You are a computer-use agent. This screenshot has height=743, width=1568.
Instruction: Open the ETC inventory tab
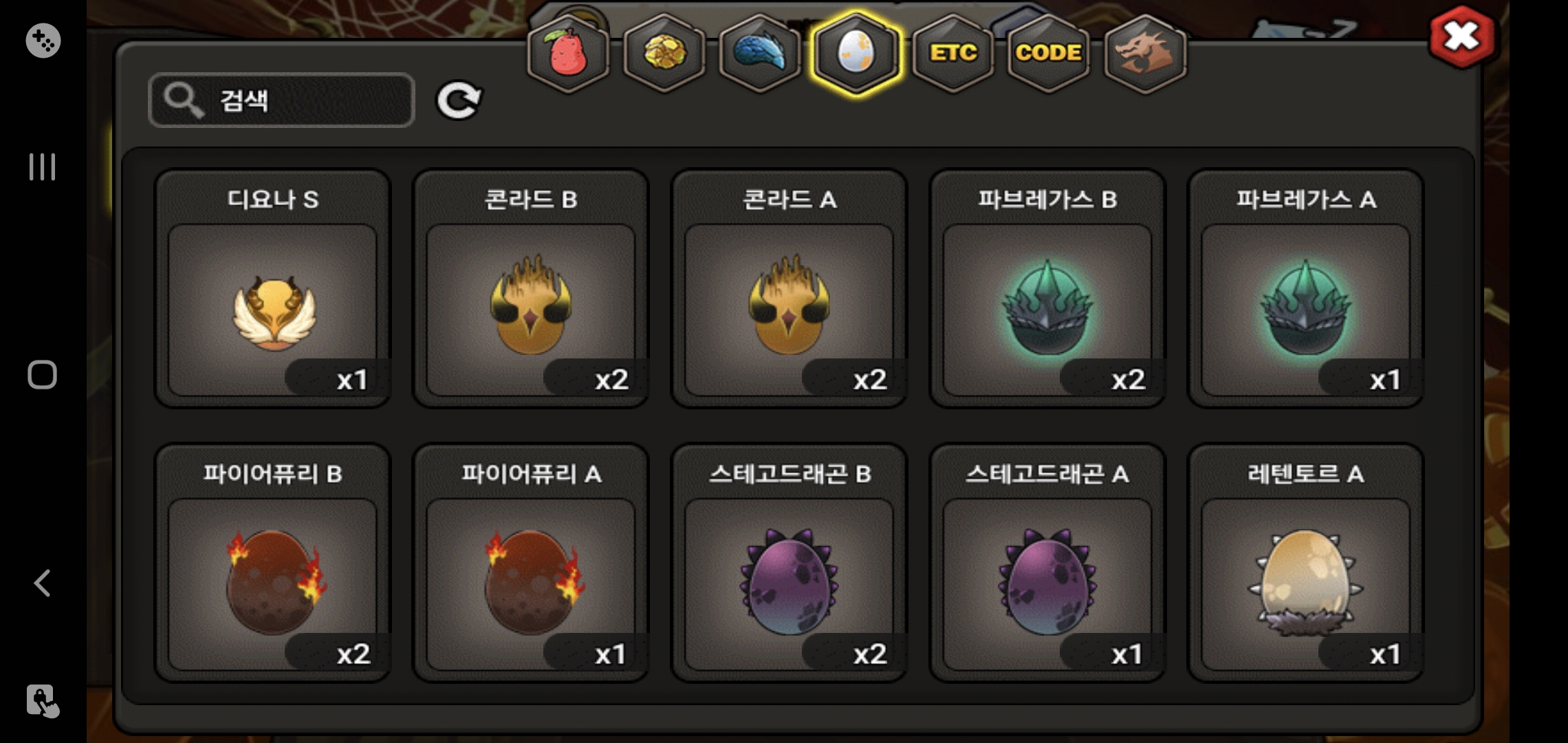pyautogui.click(x=953, y=53)
